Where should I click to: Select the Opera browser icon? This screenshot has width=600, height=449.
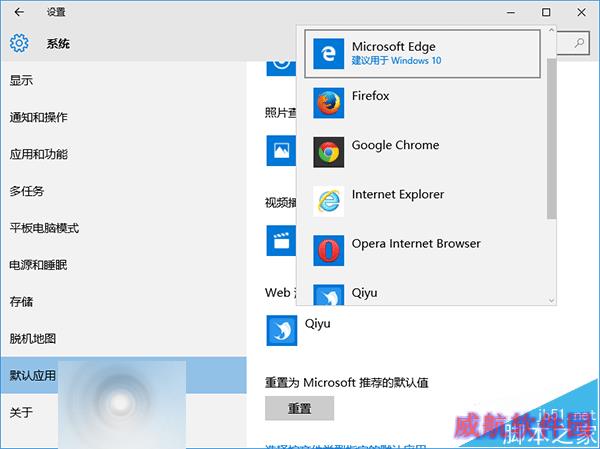(x=328, y=250)
